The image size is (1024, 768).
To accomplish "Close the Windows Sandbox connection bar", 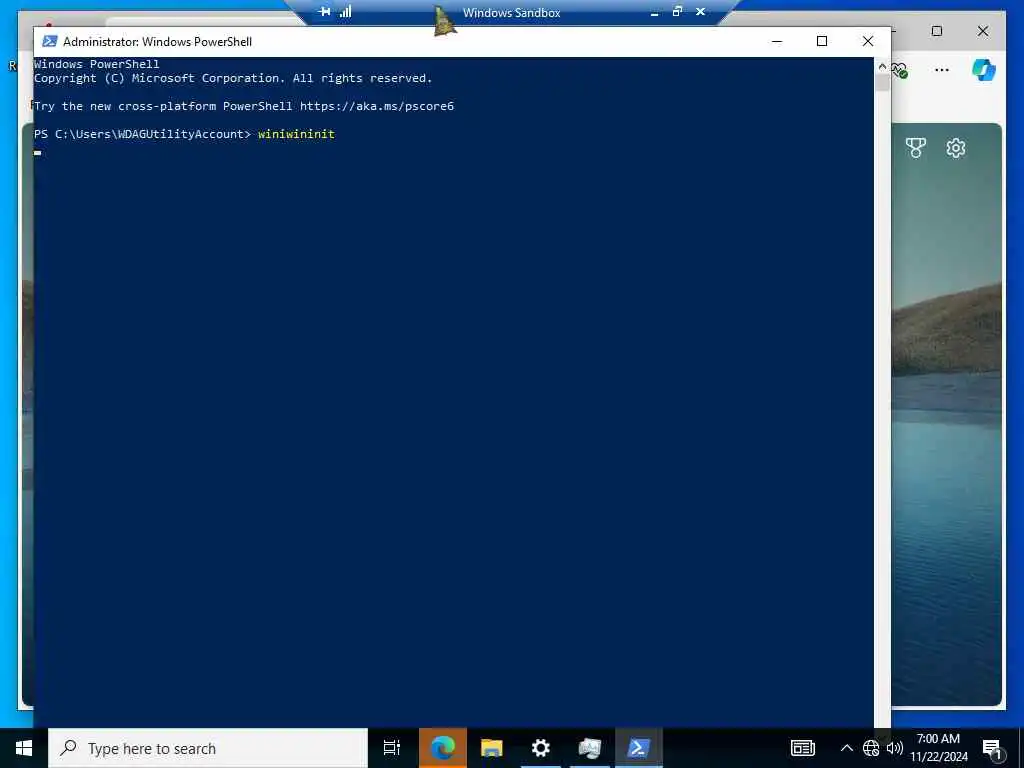I will [x=700, y=12].
